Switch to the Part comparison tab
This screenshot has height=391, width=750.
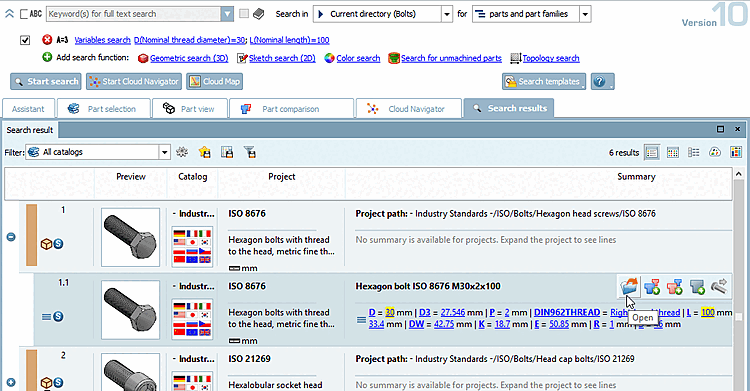pos(291,109)
